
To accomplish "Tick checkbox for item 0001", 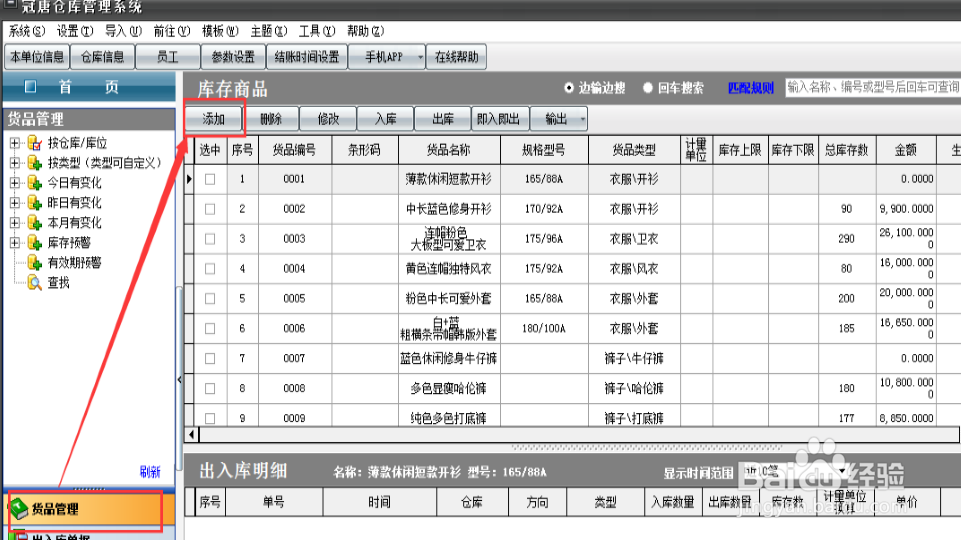I will pos(210,179).
